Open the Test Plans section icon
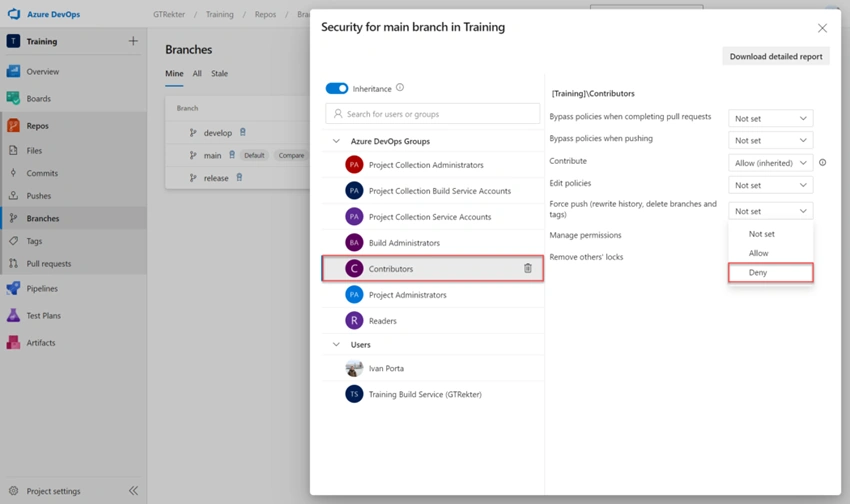 (14, 315)
